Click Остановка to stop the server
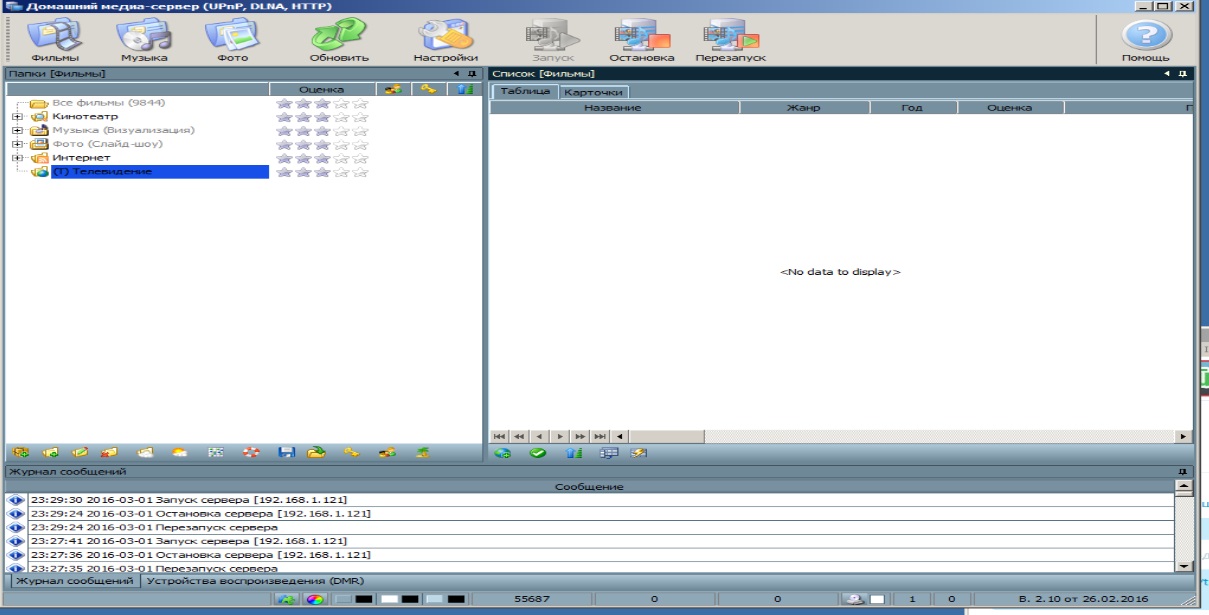Screen dimensions: 1209x615 (641, 40)
